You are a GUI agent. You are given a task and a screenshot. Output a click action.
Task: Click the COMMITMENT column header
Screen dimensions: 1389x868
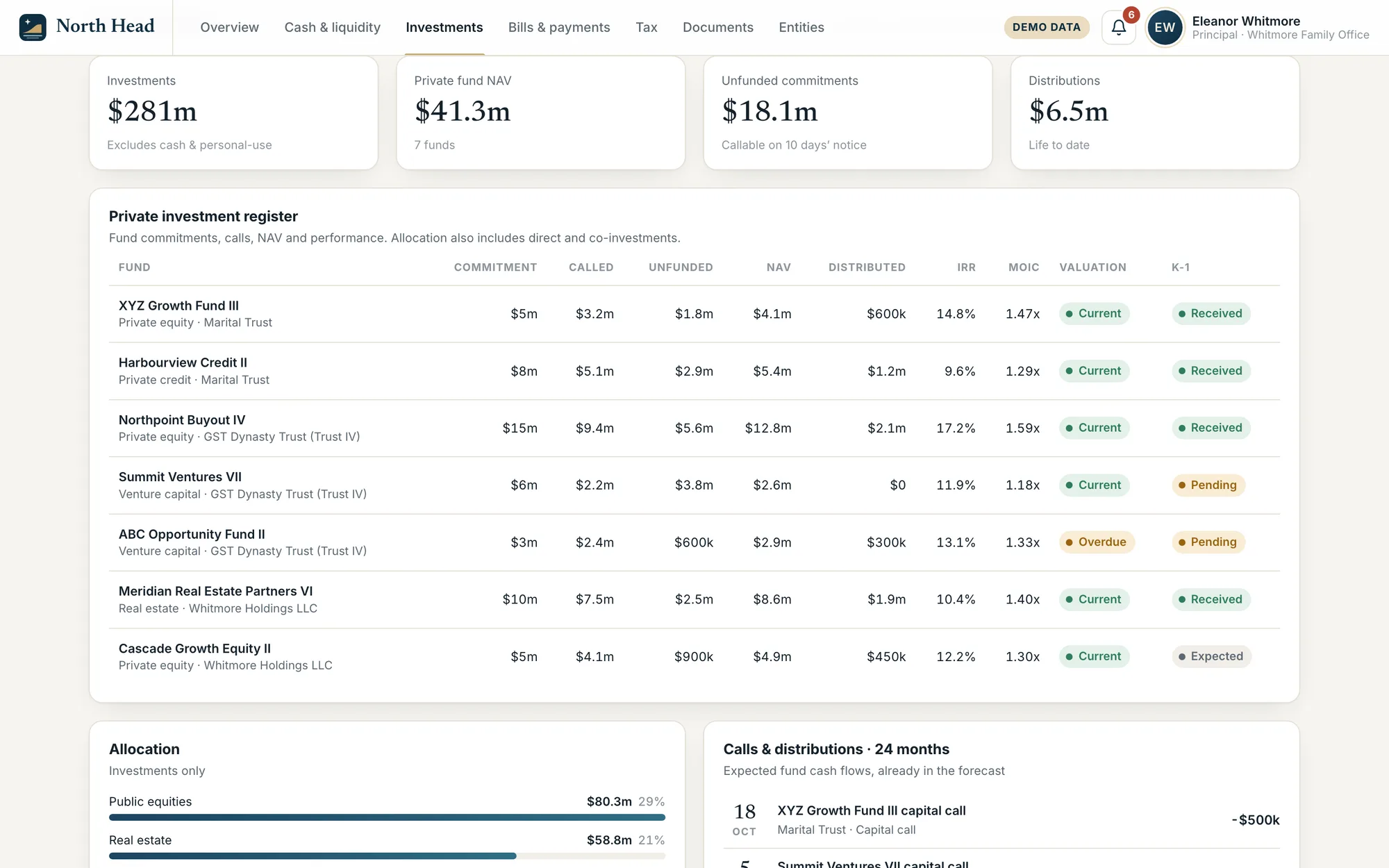tap(495, 267)
